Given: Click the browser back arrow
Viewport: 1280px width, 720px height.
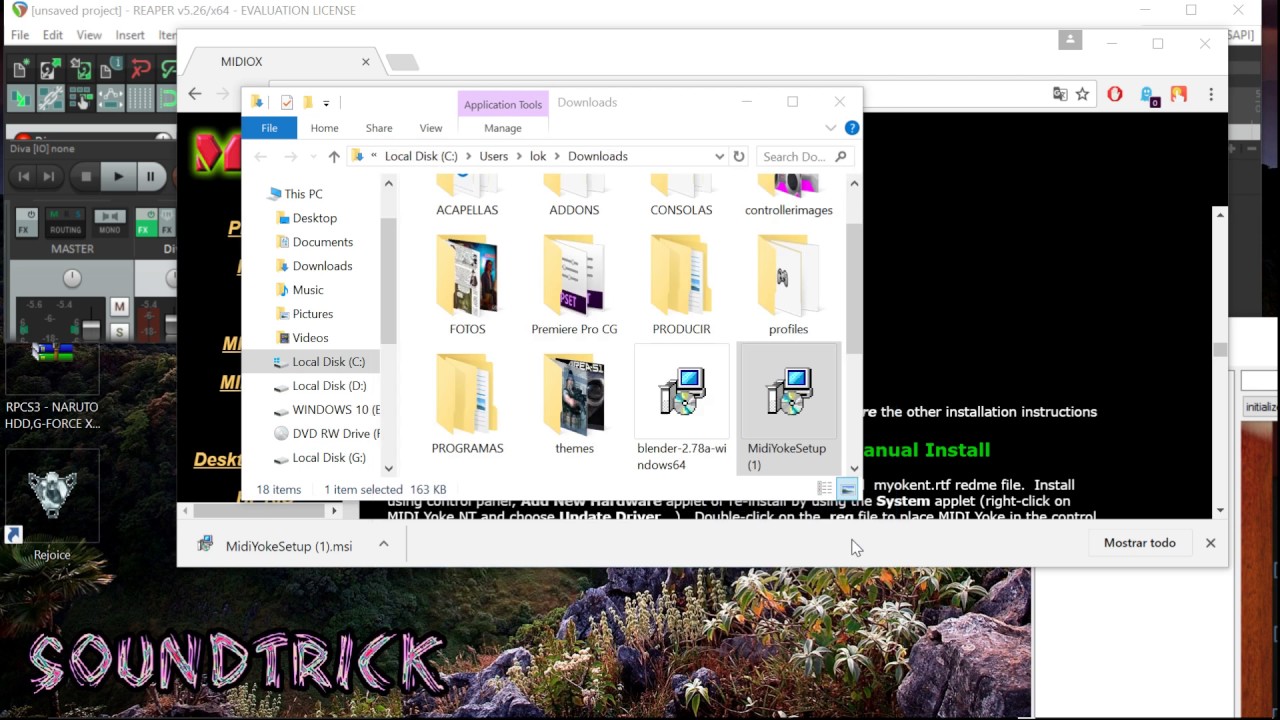Looking at the screenshot, I should [x=195, y=94].
